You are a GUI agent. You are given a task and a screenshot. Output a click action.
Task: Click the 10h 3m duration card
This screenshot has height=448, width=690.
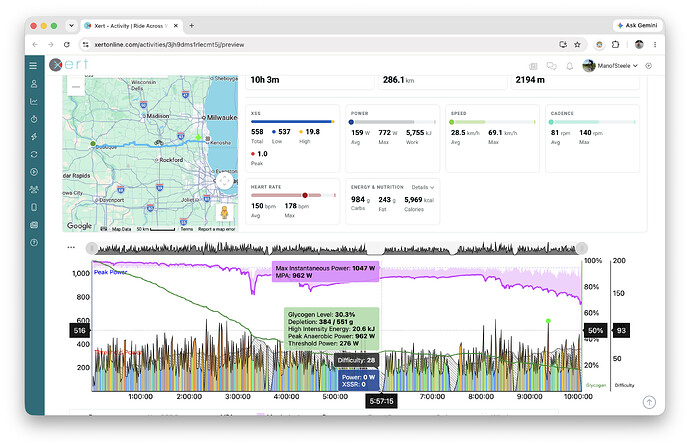[x=310, y=81]
